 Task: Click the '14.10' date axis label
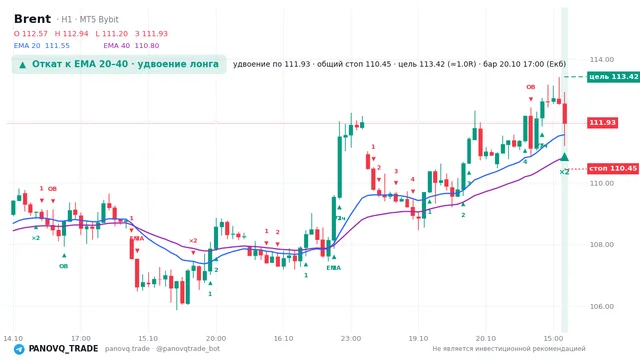13,339
